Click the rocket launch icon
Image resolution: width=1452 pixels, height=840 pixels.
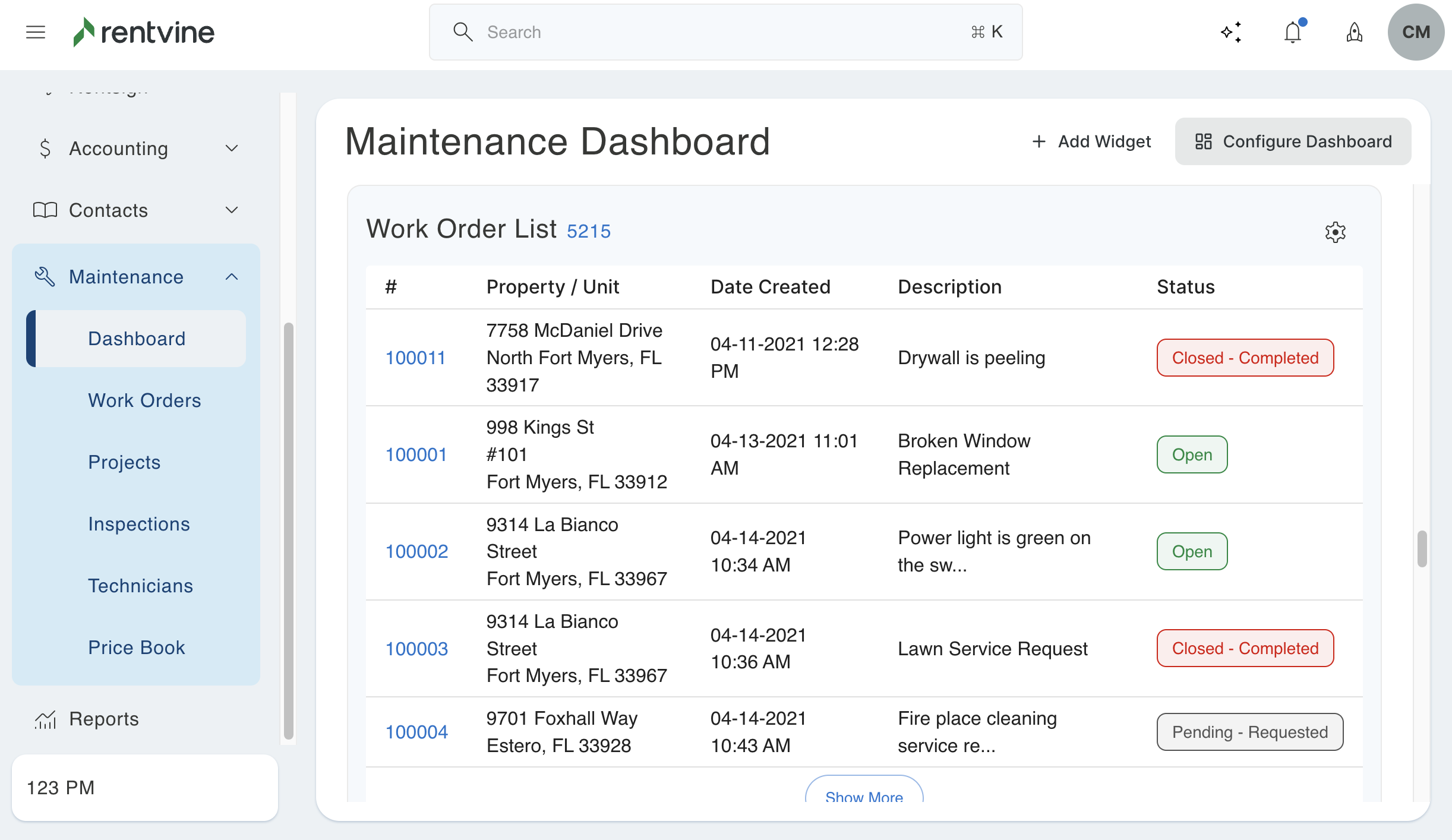click(1354, 32)
